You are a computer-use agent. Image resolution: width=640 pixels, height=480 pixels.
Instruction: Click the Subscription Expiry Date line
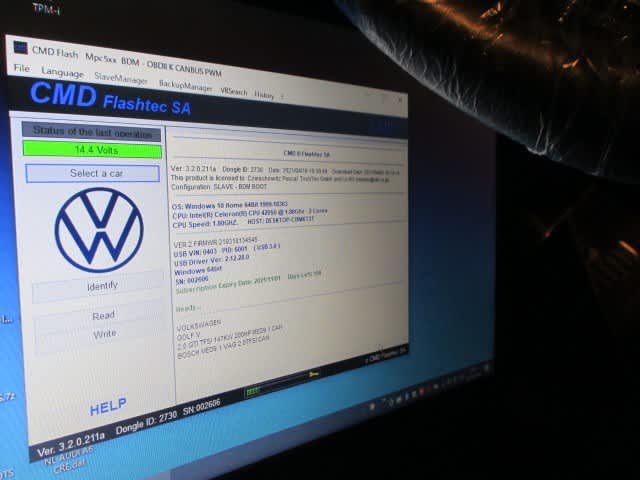click(x=228, y=285)
